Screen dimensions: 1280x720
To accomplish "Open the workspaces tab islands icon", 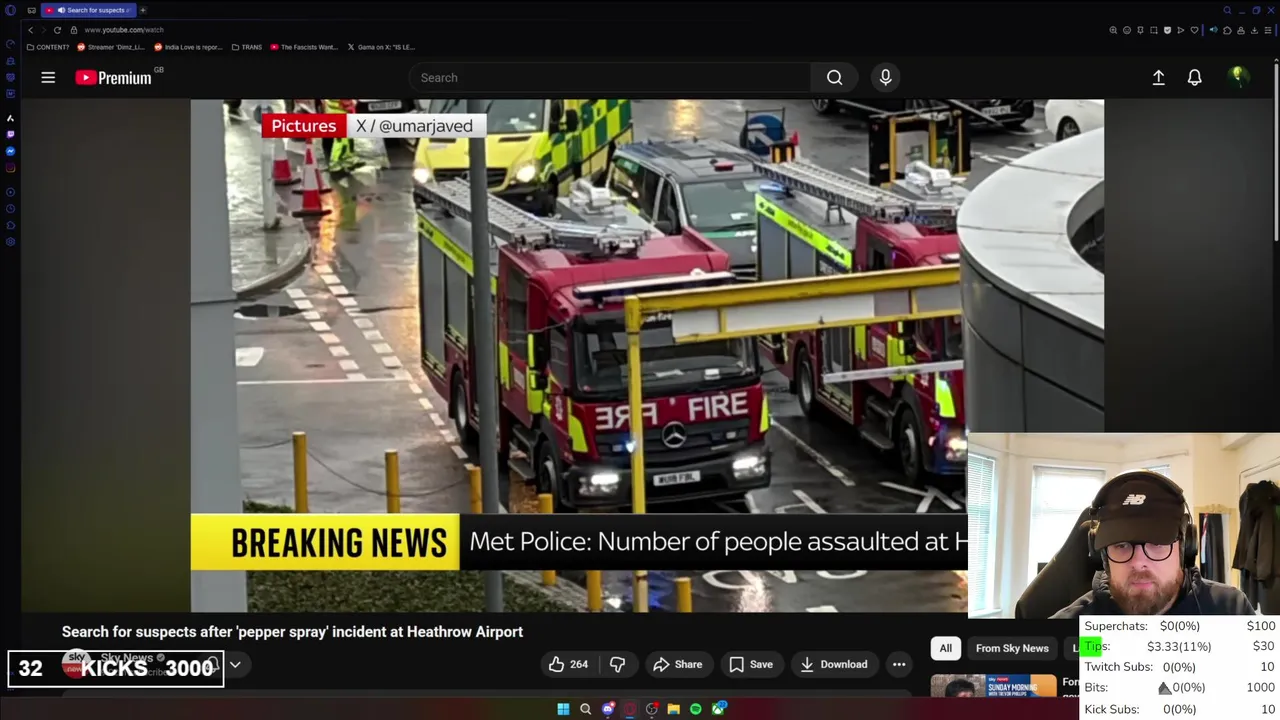I will 32,10.
